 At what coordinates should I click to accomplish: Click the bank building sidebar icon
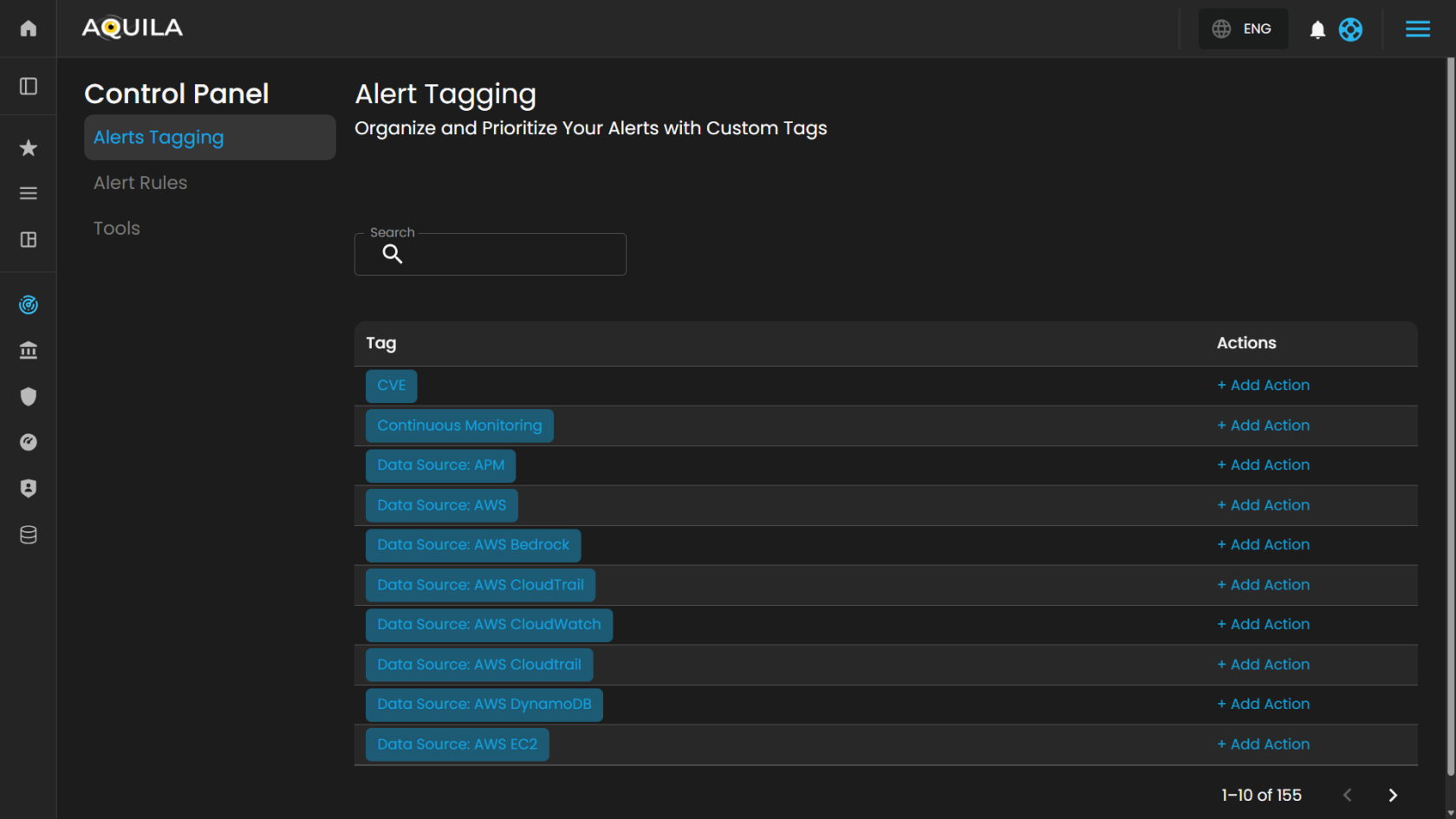click(29, 351)
